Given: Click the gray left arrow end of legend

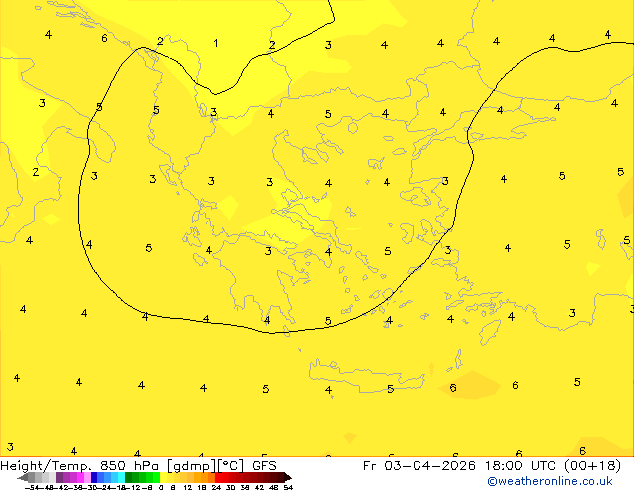Looking at the screenshot, I should point(23,477).
